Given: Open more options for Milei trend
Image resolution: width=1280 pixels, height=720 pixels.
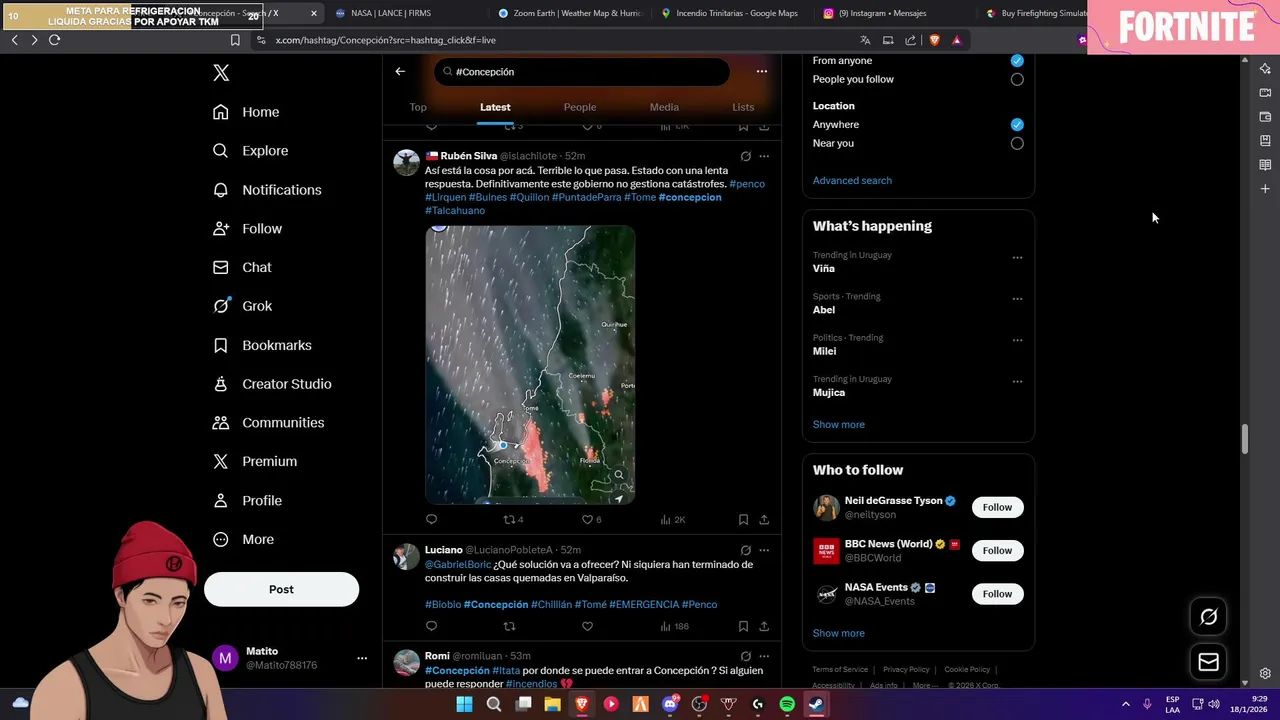Looking at the screenshot, I should click(1017, 340).
